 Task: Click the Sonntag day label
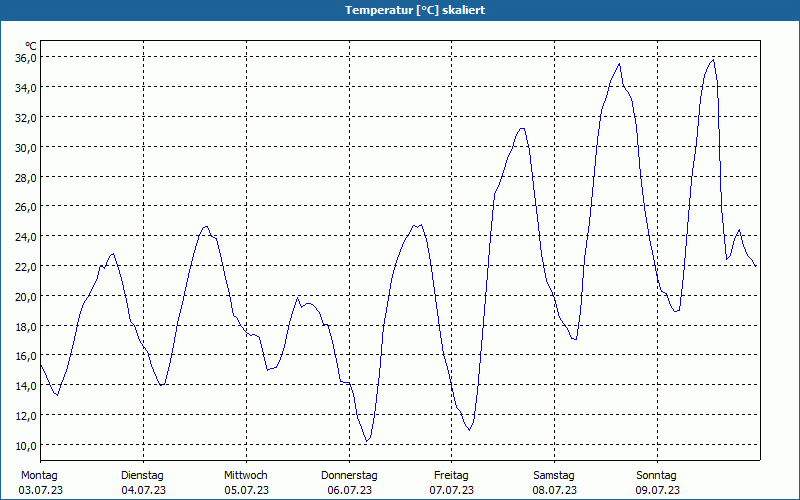point(657,475)
